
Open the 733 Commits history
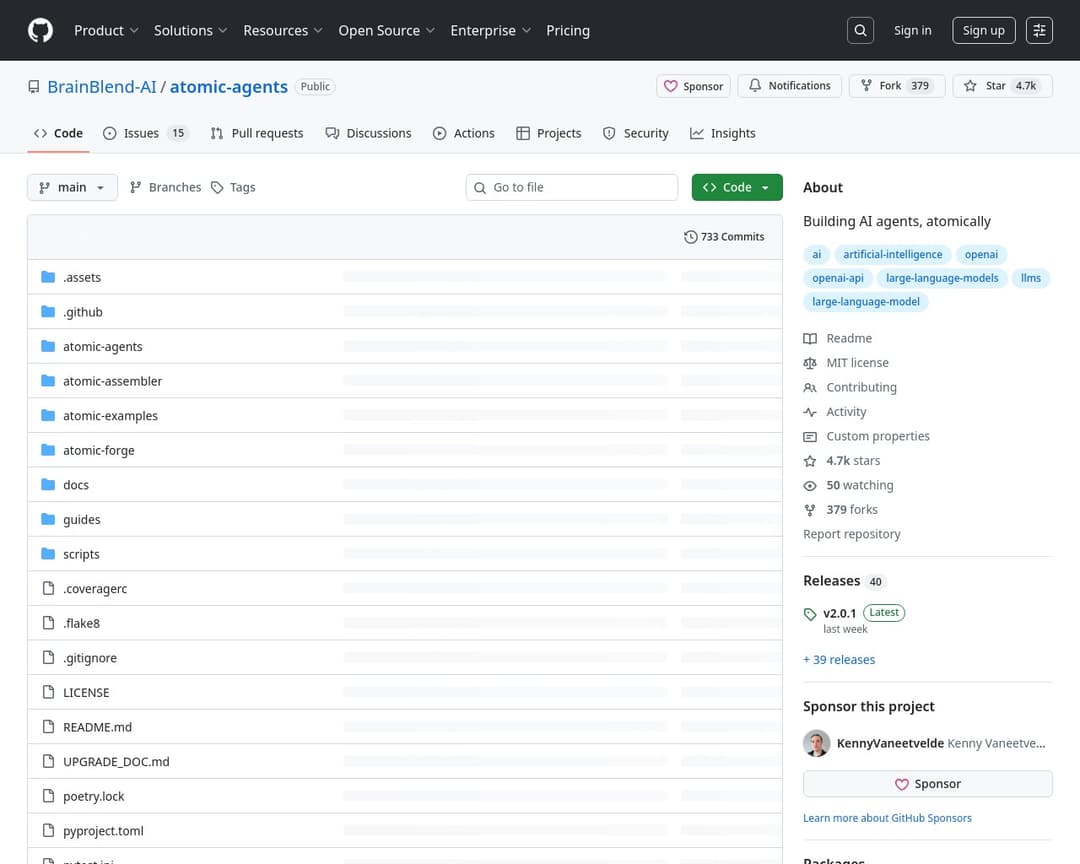pyautogui.click(x=724, y=237)
